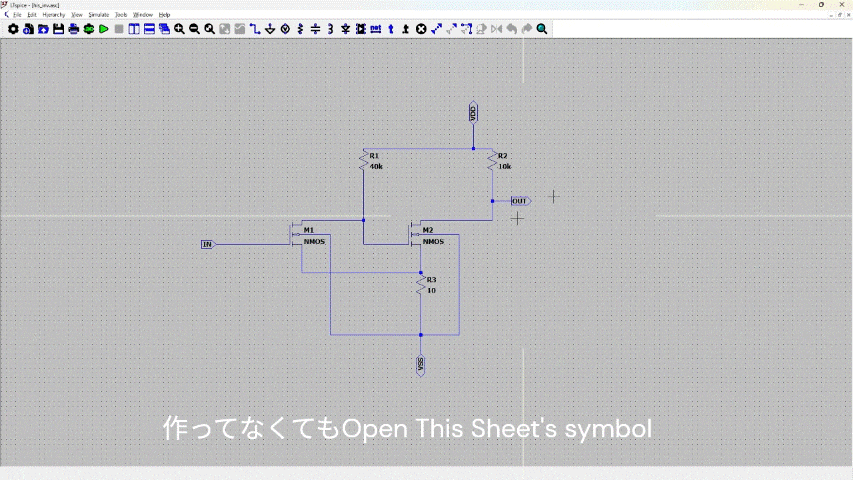Open Find with the rightmost magnifier icon
Screen dimensions: 853x480
(542, 29)
